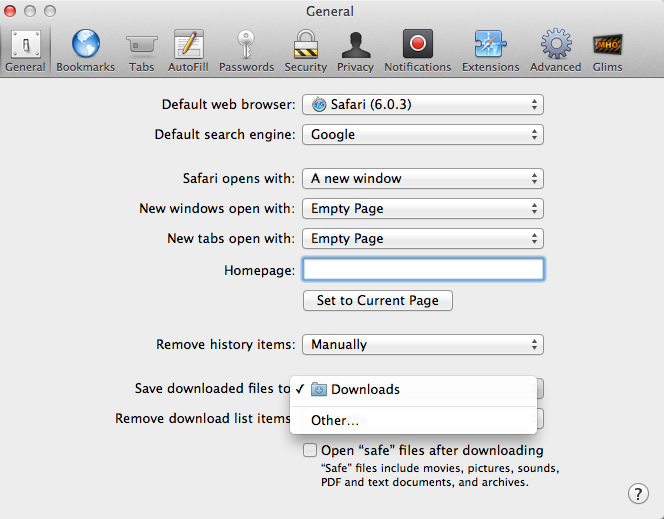Click the Set to Current Page button

pyautogui.click(x=378, y=301)
